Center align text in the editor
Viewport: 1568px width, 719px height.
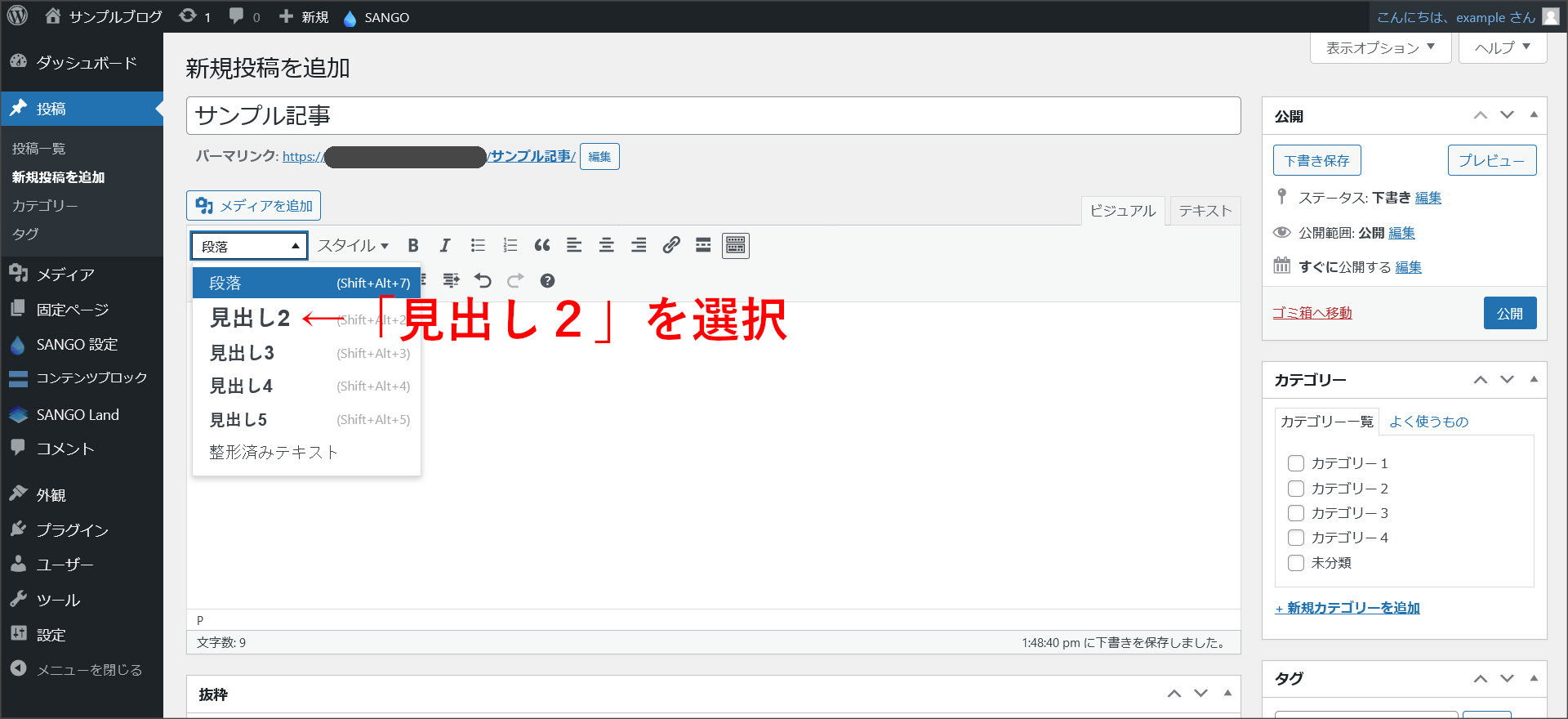point(607,246)
